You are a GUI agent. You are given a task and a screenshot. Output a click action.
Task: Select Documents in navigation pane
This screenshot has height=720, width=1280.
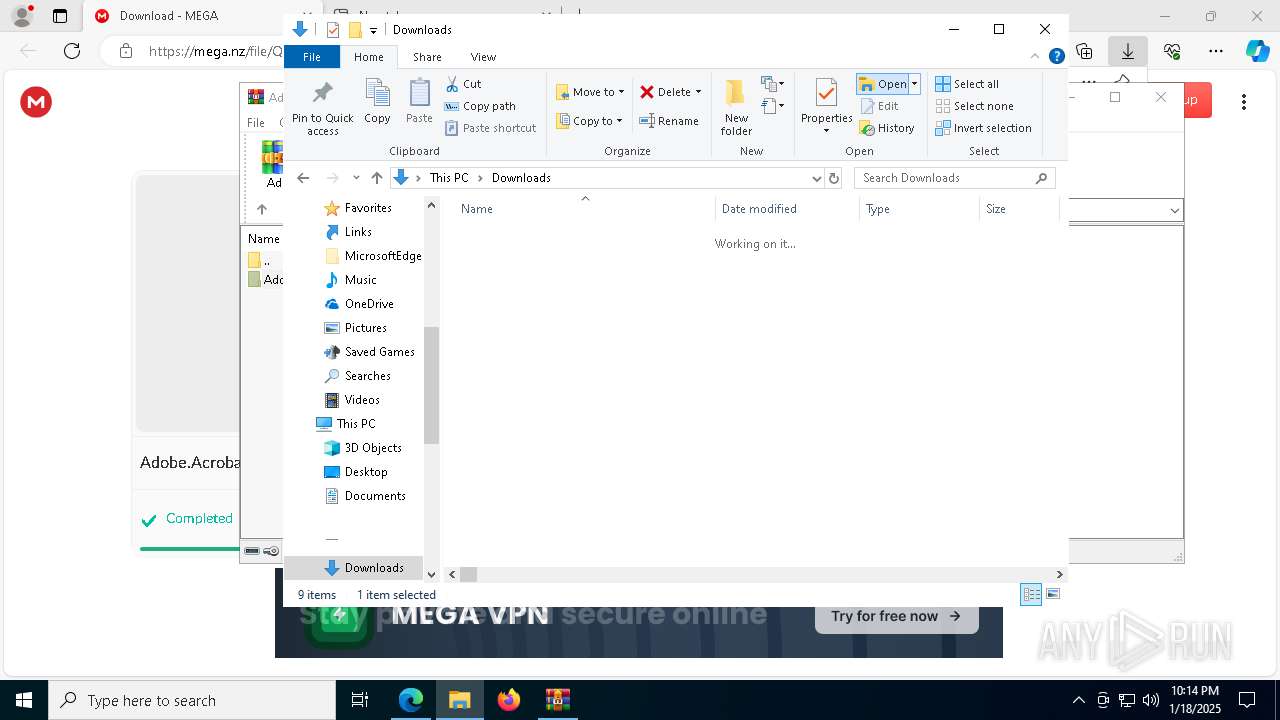point(365,496)
